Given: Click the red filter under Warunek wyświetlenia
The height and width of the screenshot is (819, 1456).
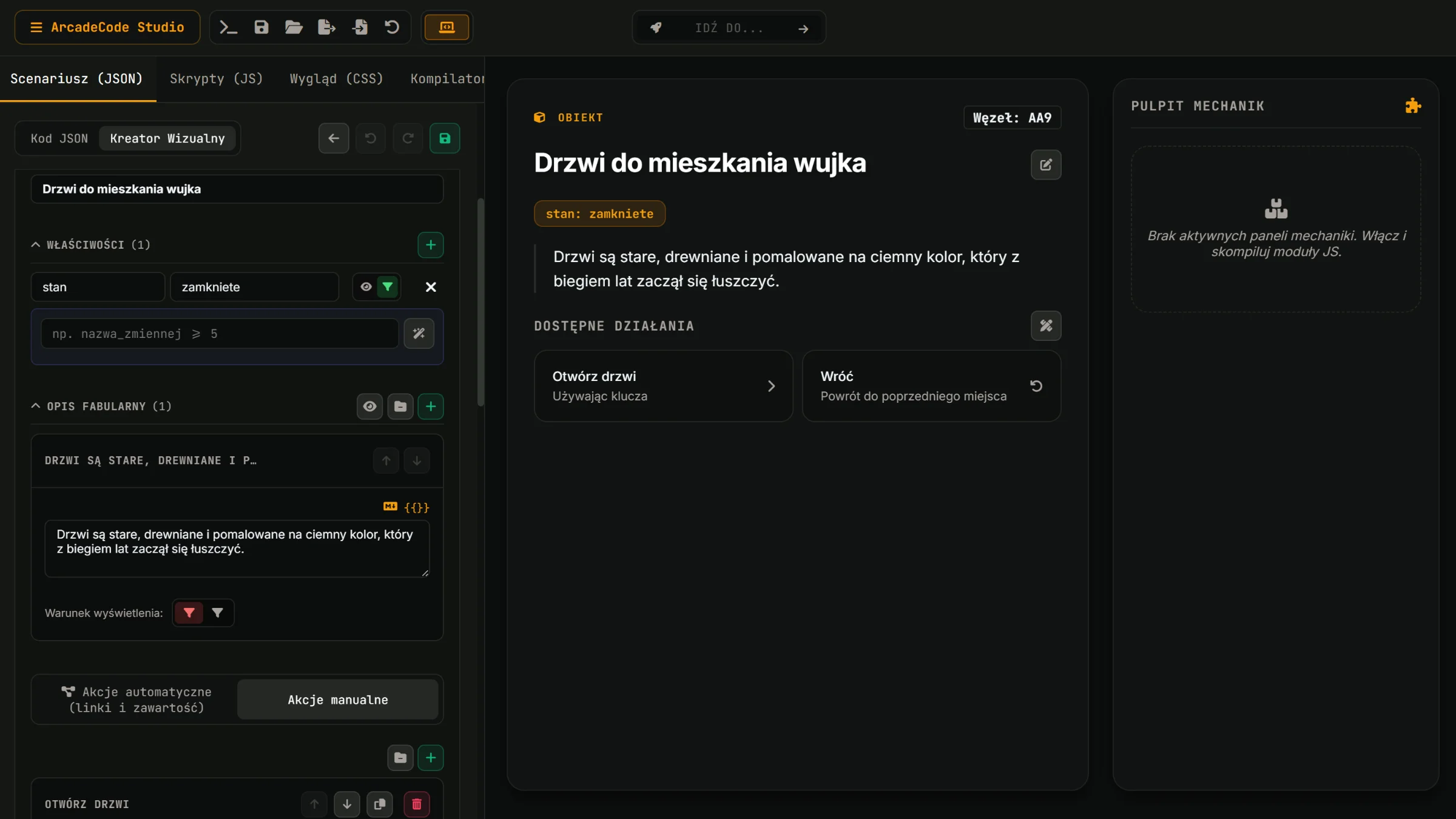Looking at the screenshot, I should tap(189, 613).
